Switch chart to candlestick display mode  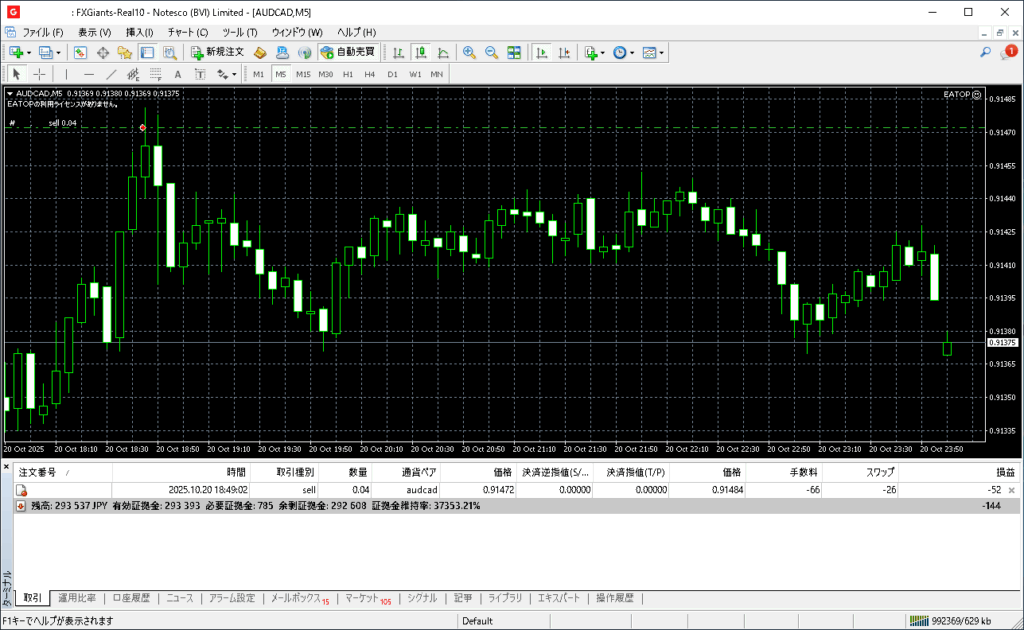coord(420,52)
